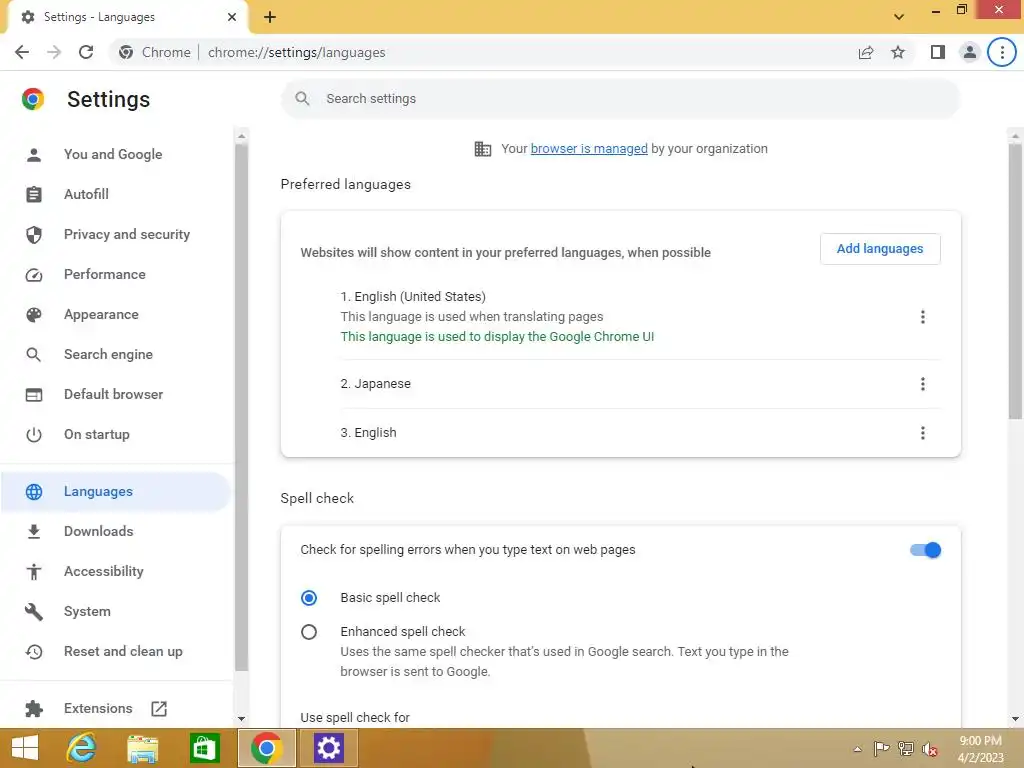Click the muted volume tray icon
This screenshot has width=1024, height=768.
coord(929,749)
